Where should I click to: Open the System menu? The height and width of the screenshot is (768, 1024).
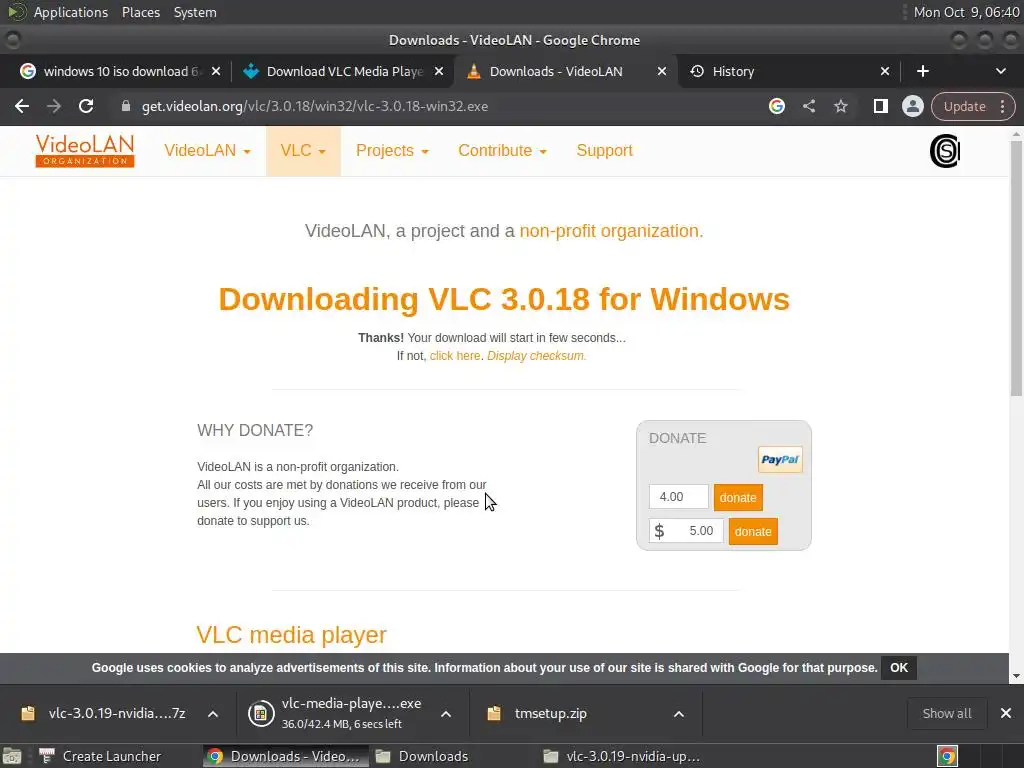[195, 12]
